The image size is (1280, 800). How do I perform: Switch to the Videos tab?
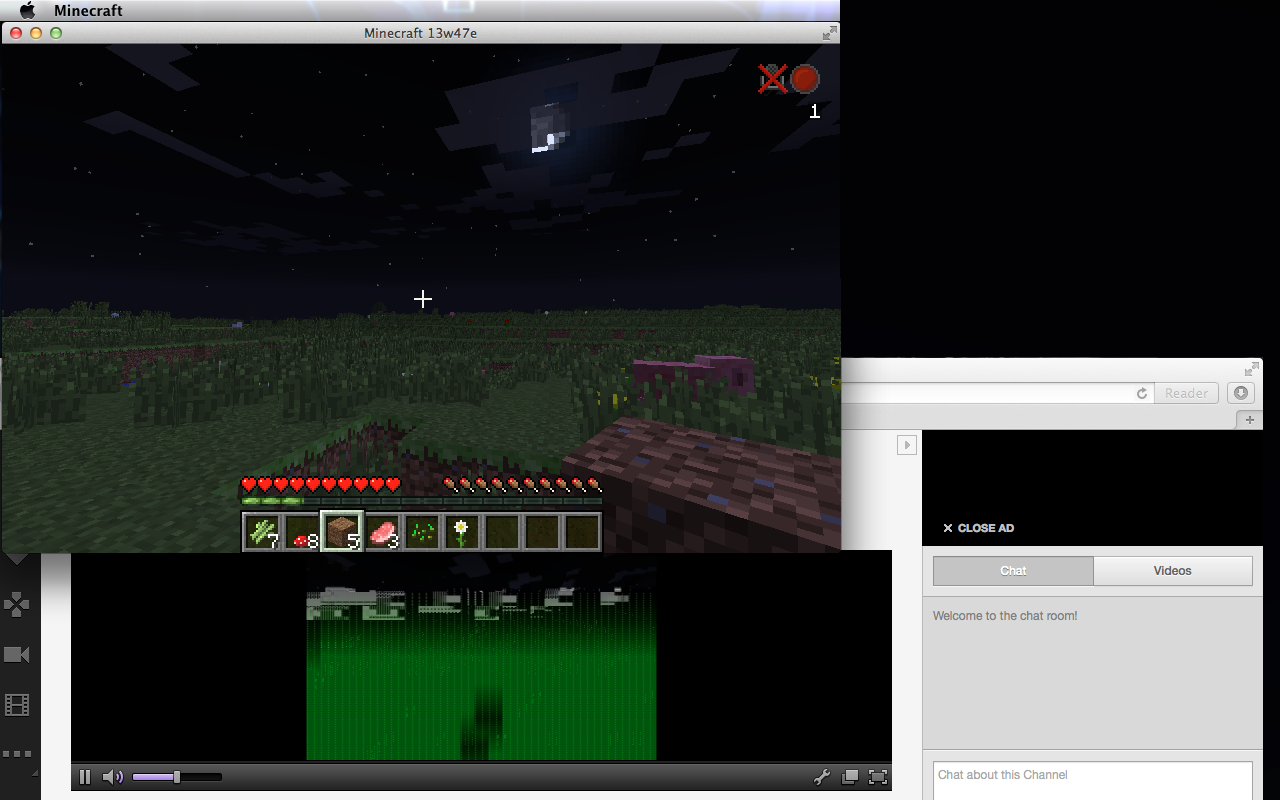1173,571
